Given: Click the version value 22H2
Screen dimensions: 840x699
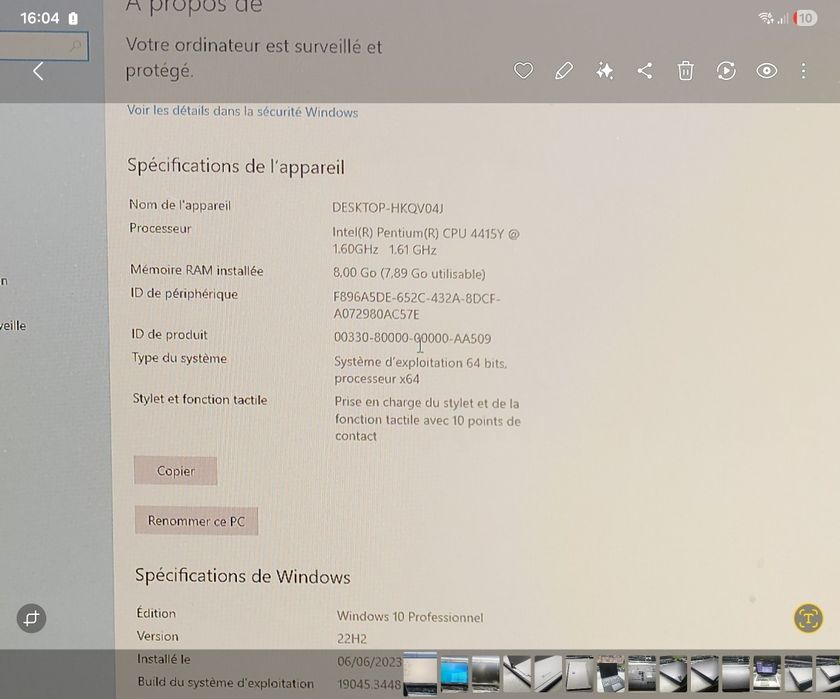Looking at the screenshot, I should pyautogui.click(x=352, y=638).
